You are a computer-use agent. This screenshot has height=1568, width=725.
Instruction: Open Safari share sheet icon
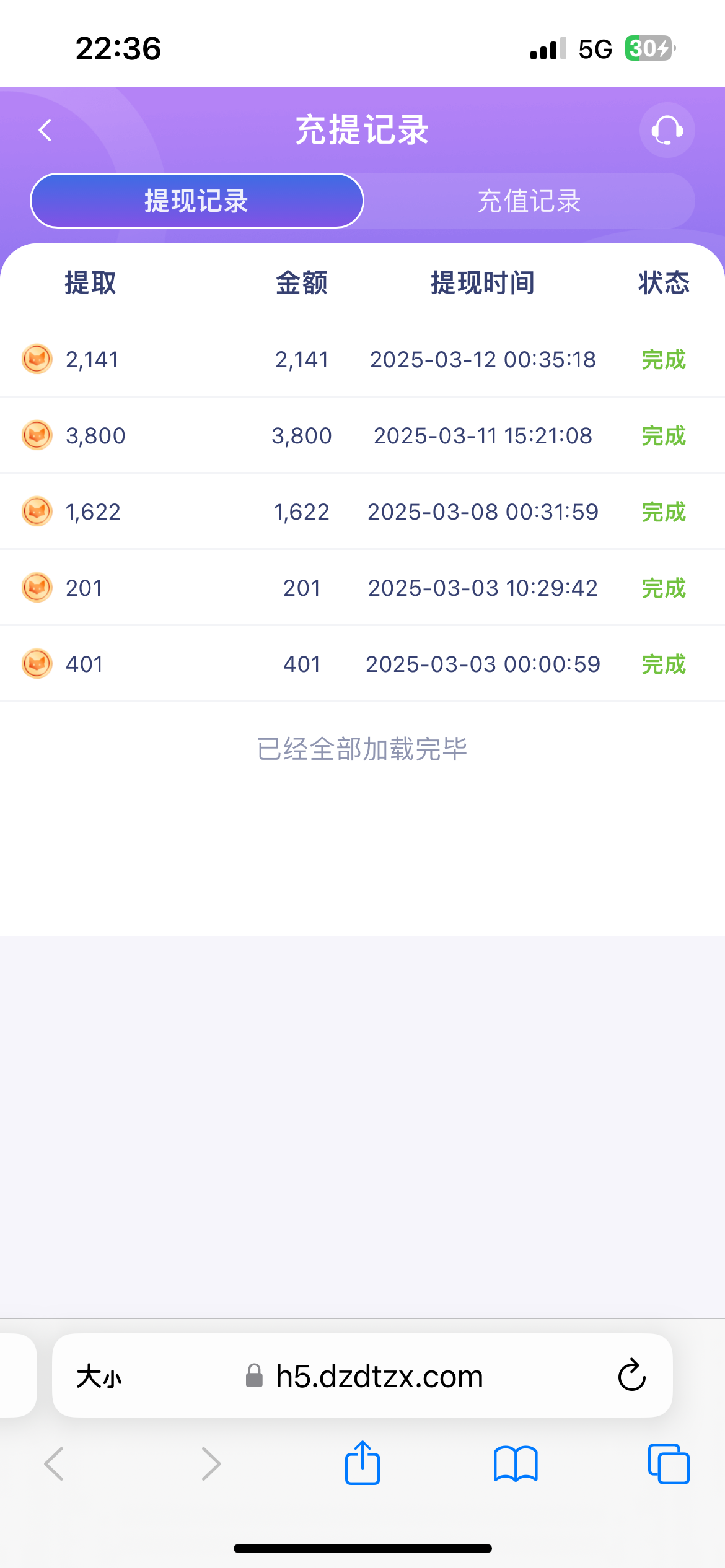tap(362, 1463)
